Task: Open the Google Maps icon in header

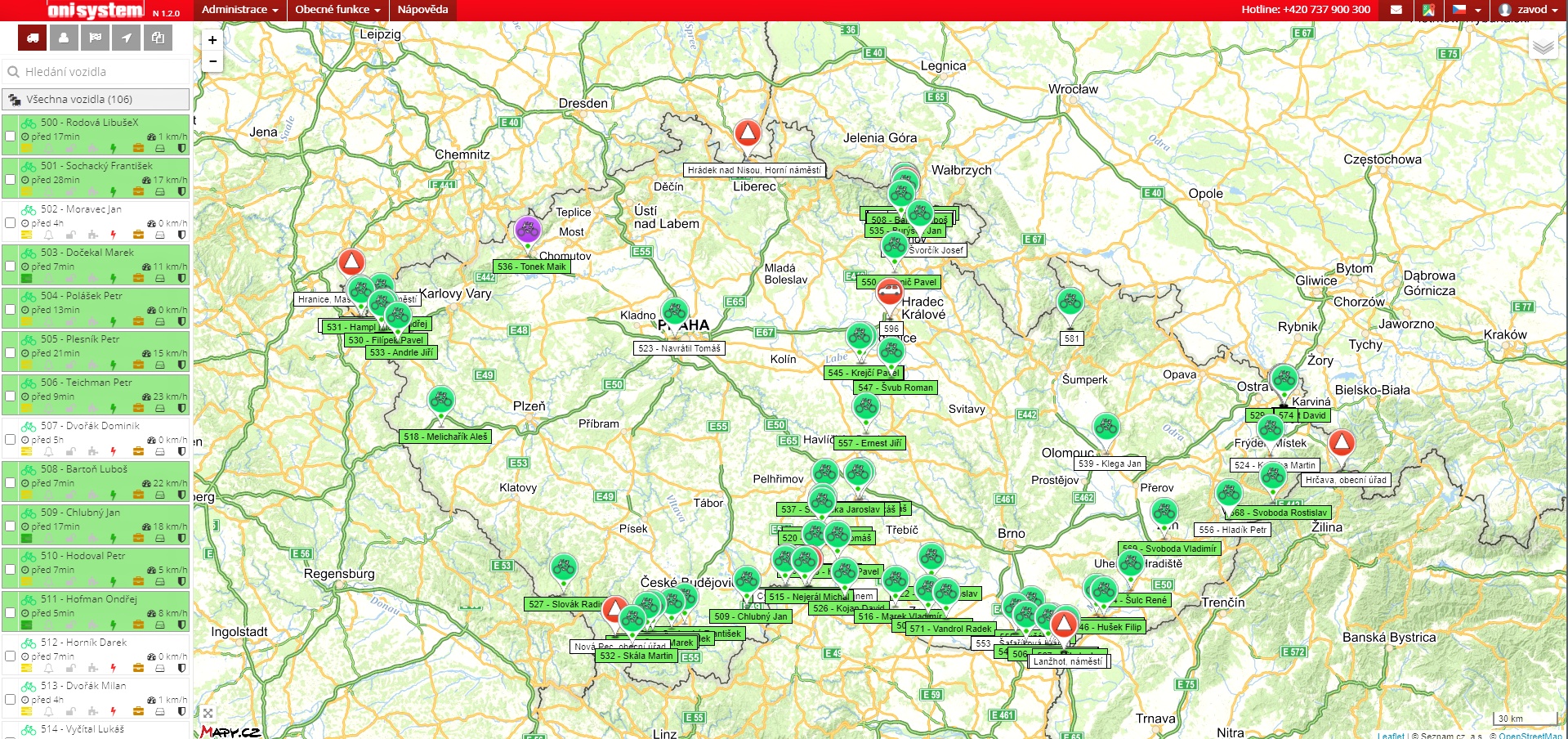Action: pyautogui.click(x=1428, y=10)
